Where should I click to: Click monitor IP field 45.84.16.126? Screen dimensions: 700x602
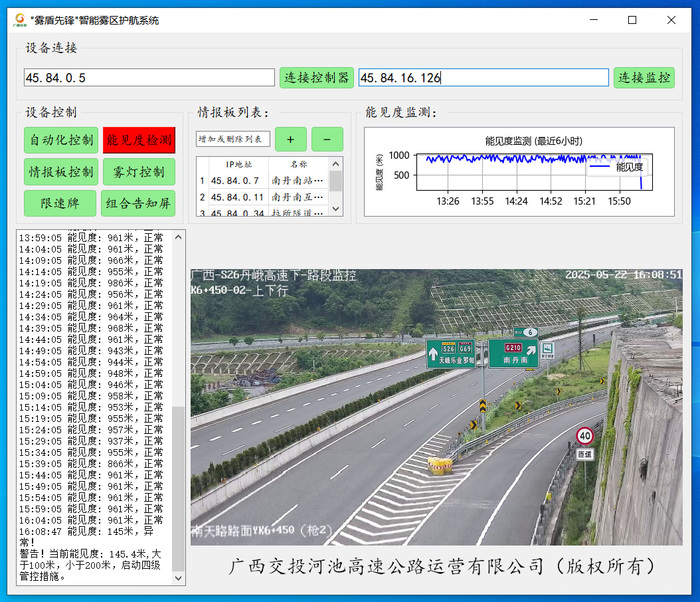[x=483, y=78]
